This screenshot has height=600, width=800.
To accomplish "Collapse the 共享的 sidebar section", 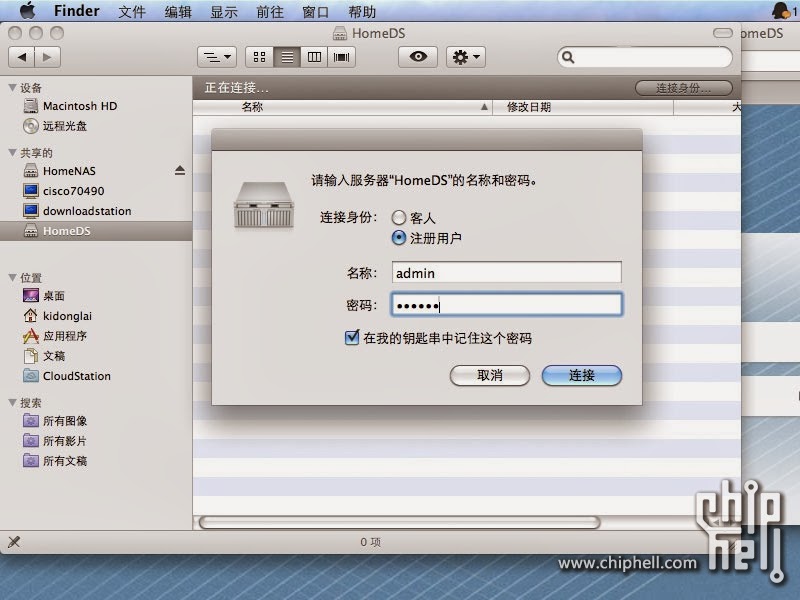I will (13, 152).
